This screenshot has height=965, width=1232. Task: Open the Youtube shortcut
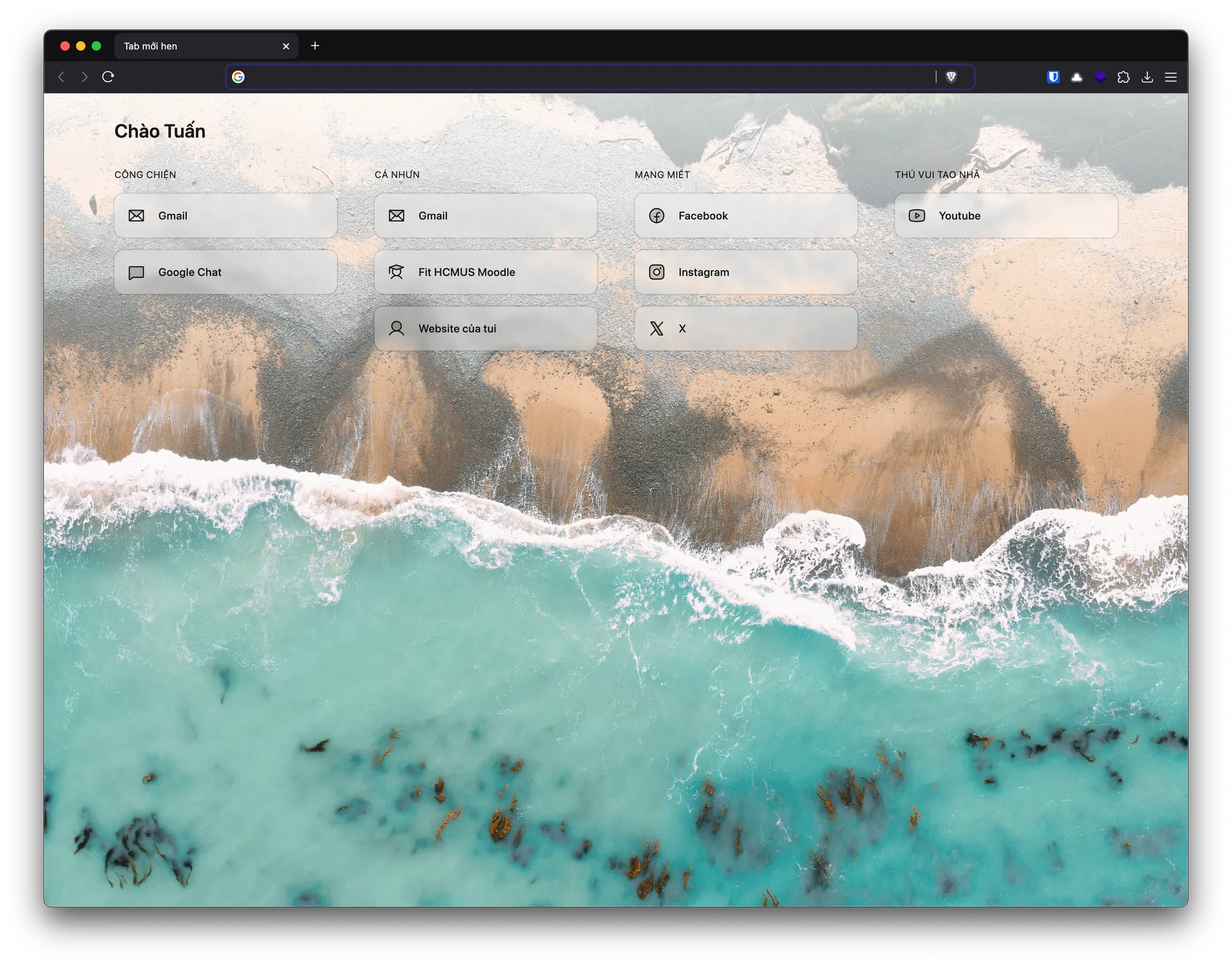click(1005, 215)
